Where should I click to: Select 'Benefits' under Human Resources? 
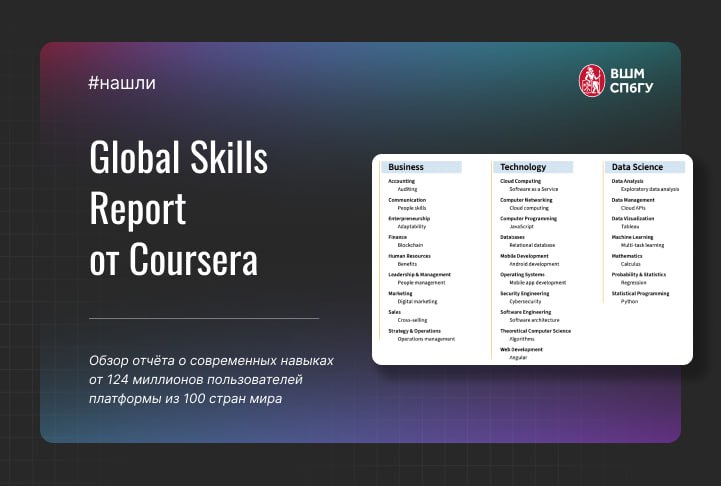coord(407,264)
